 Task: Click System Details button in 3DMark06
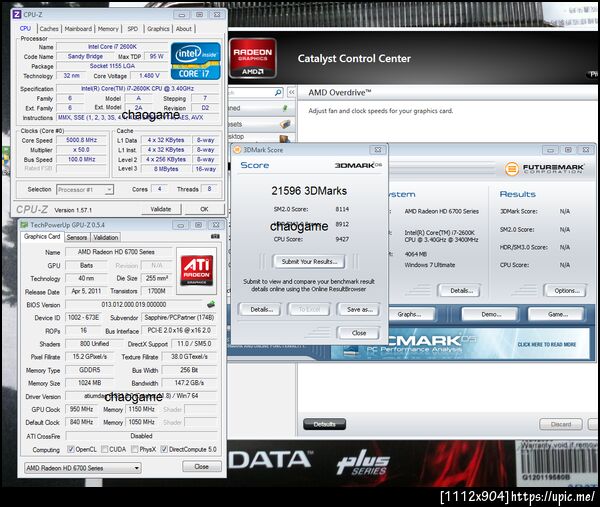point(459,290)
